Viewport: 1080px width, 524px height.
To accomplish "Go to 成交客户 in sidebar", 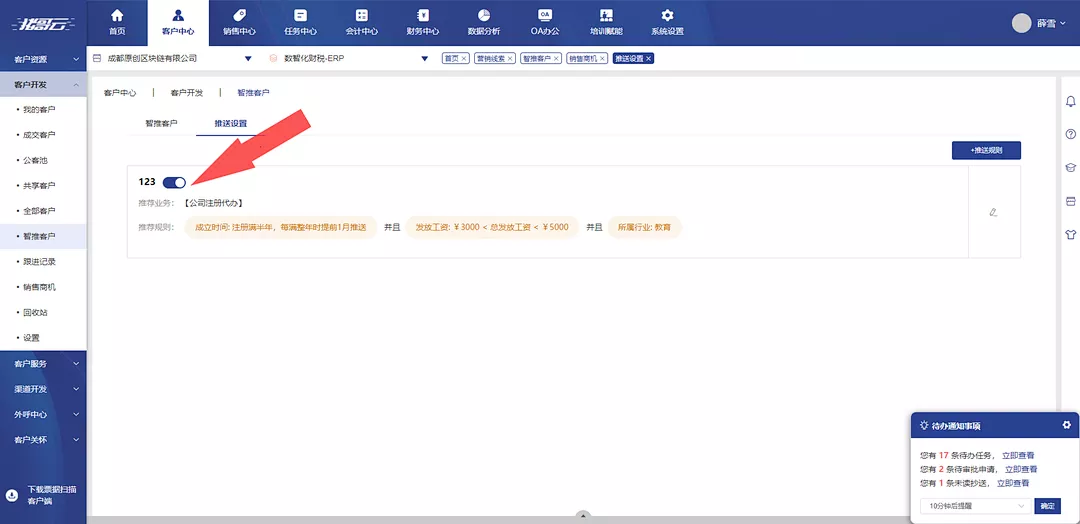I will [39, 135].
